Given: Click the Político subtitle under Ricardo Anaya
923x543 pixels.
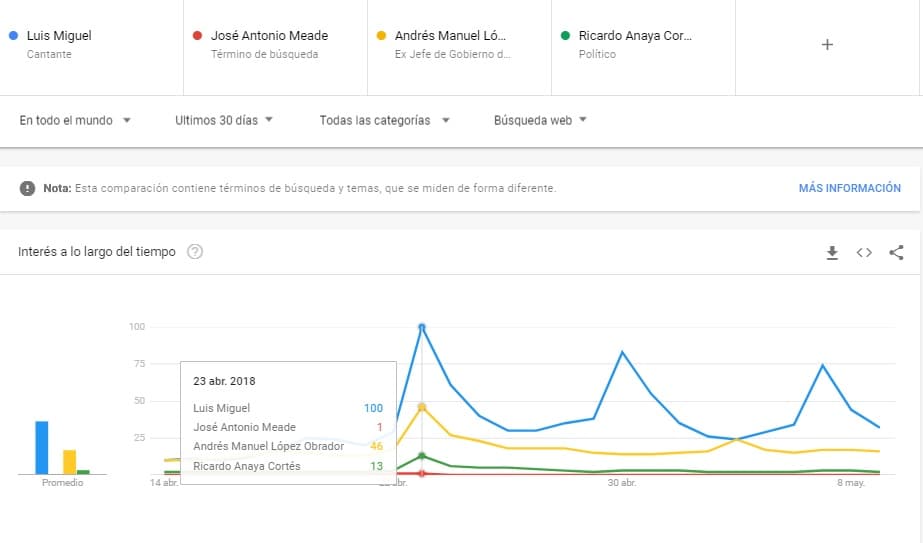Looking at the screenshot, I should tap(597, 54).
